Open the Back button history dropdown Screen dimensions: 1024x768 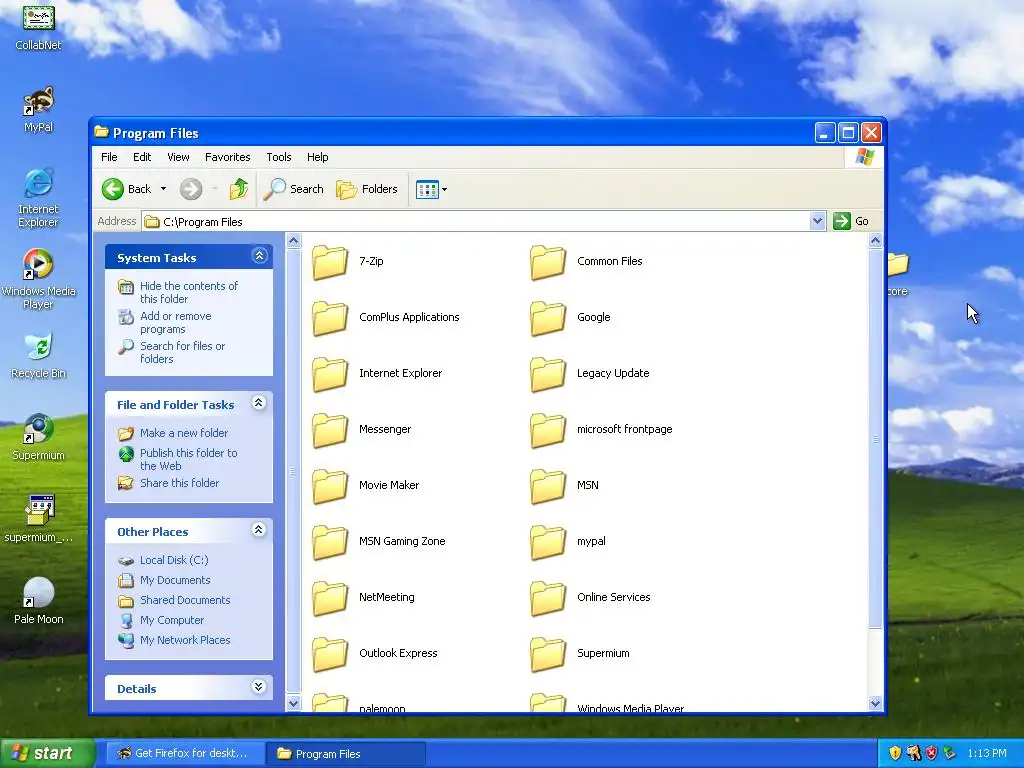[163, 189]
